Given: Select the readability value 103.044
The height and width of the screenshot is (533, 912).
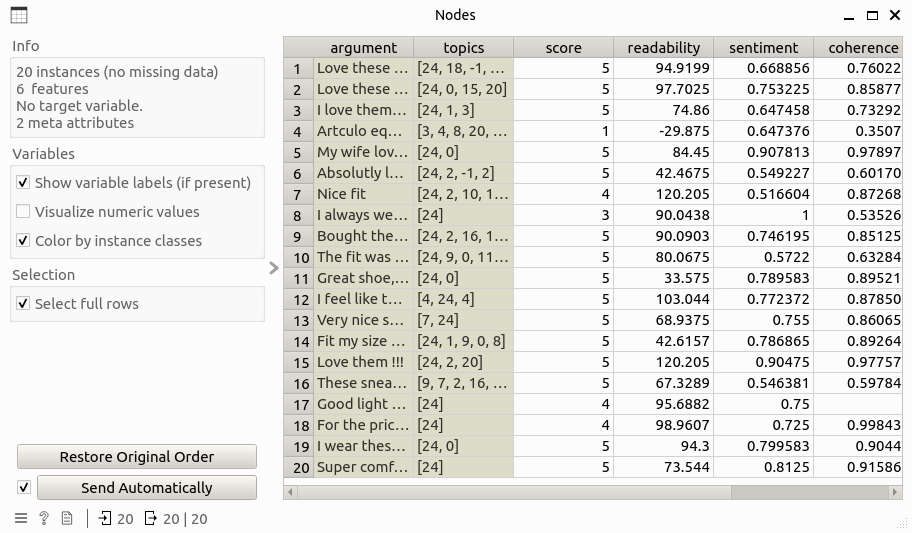Looking at the screenshot, I should click(664, 299).
